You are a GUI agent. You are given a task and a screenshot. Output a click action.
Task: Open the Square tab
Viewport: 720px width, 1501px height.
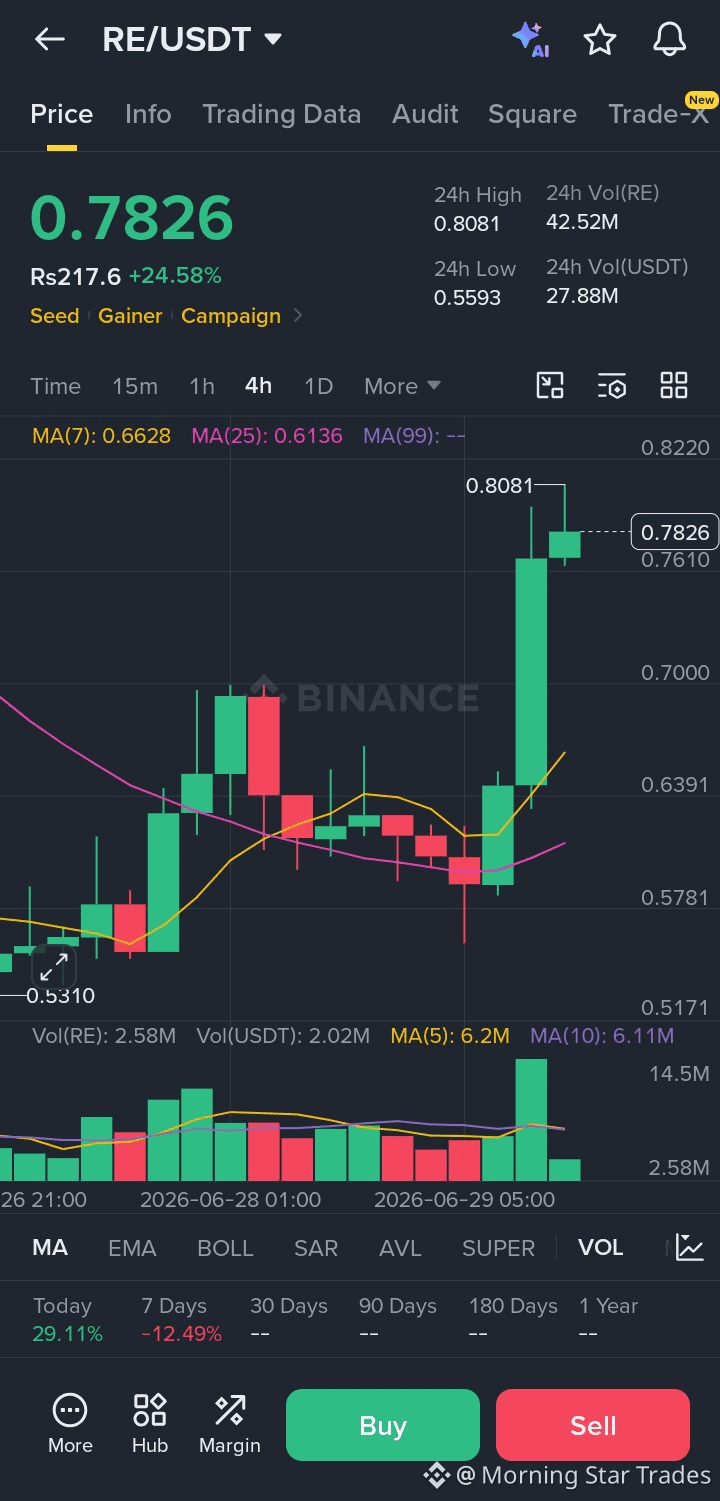(x=532, y=114)
